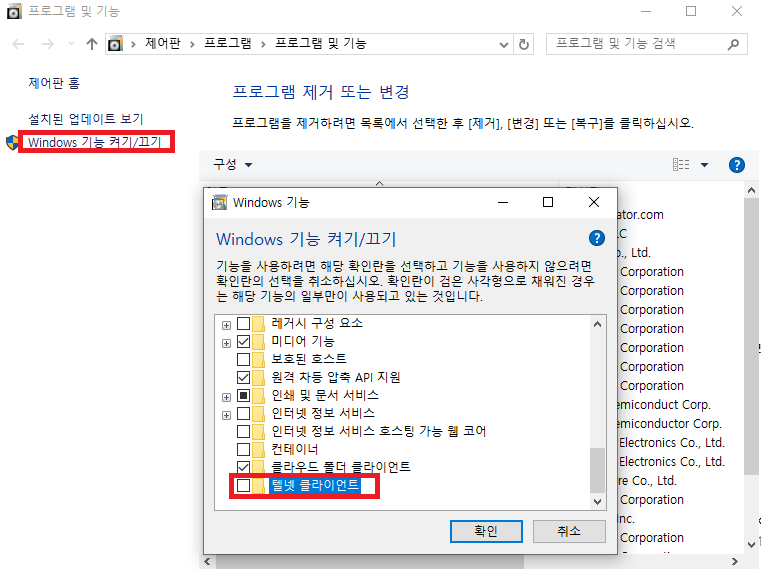Image resolution: width=761 pixels, height=569 pixels.
Task: Click folder icon of 인터넷 정보 서비스
Action: (x=259, y=413)
